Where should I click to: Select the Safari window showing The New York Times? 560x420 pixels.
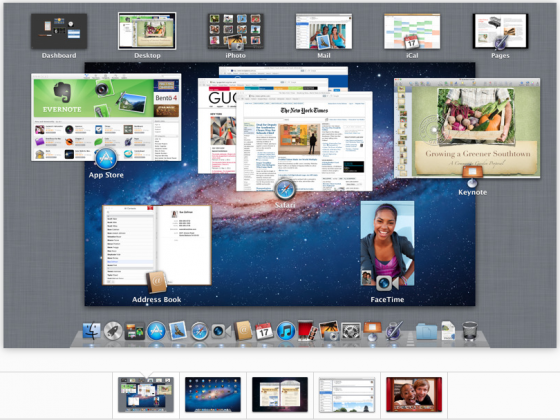click(x=304, y=141)
